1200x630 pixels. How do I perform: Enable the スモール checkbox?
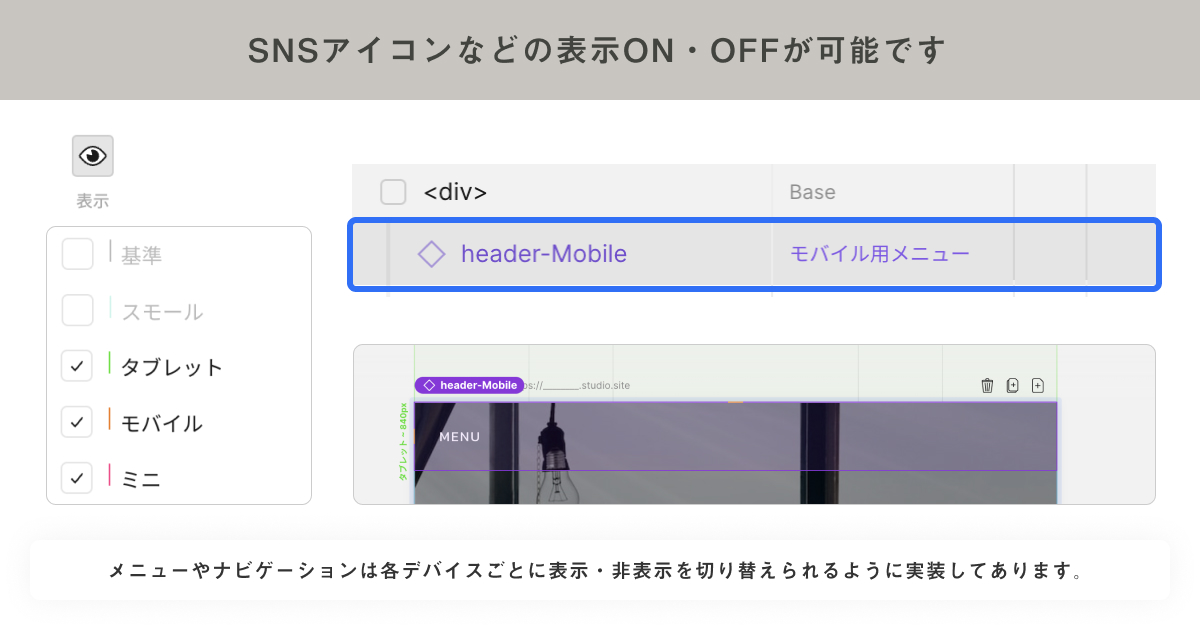[x=78, y=310]
